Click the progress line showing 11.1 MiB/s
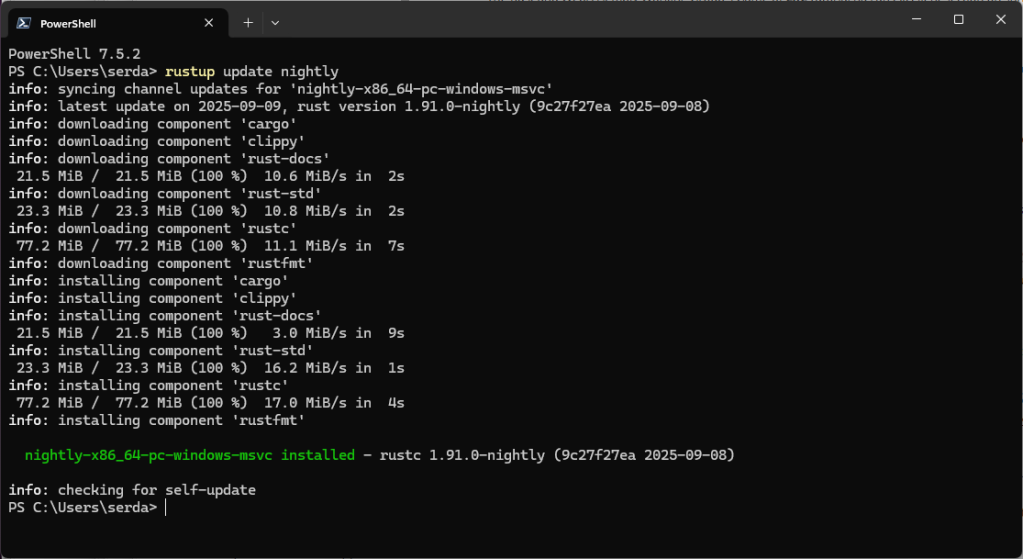The image size is (1023, 559). tap(210, 246)
